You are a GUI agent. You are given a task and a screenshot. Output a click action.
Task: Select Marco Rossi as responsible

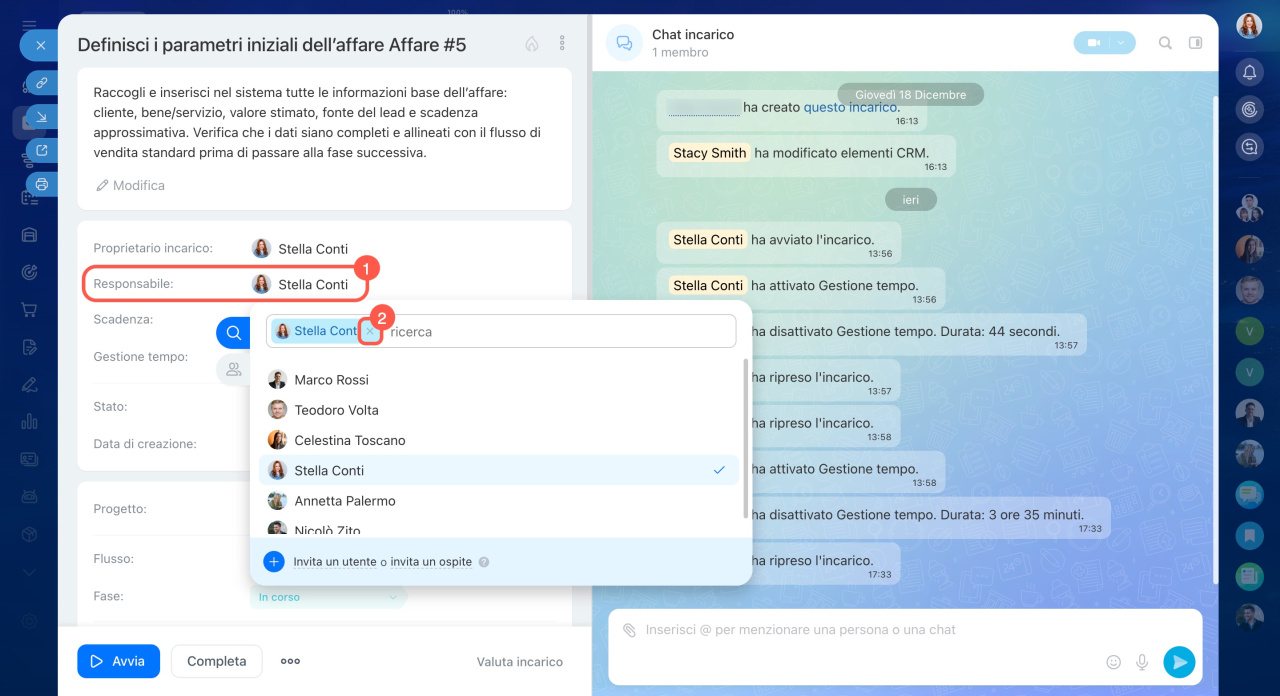(331, 380)
